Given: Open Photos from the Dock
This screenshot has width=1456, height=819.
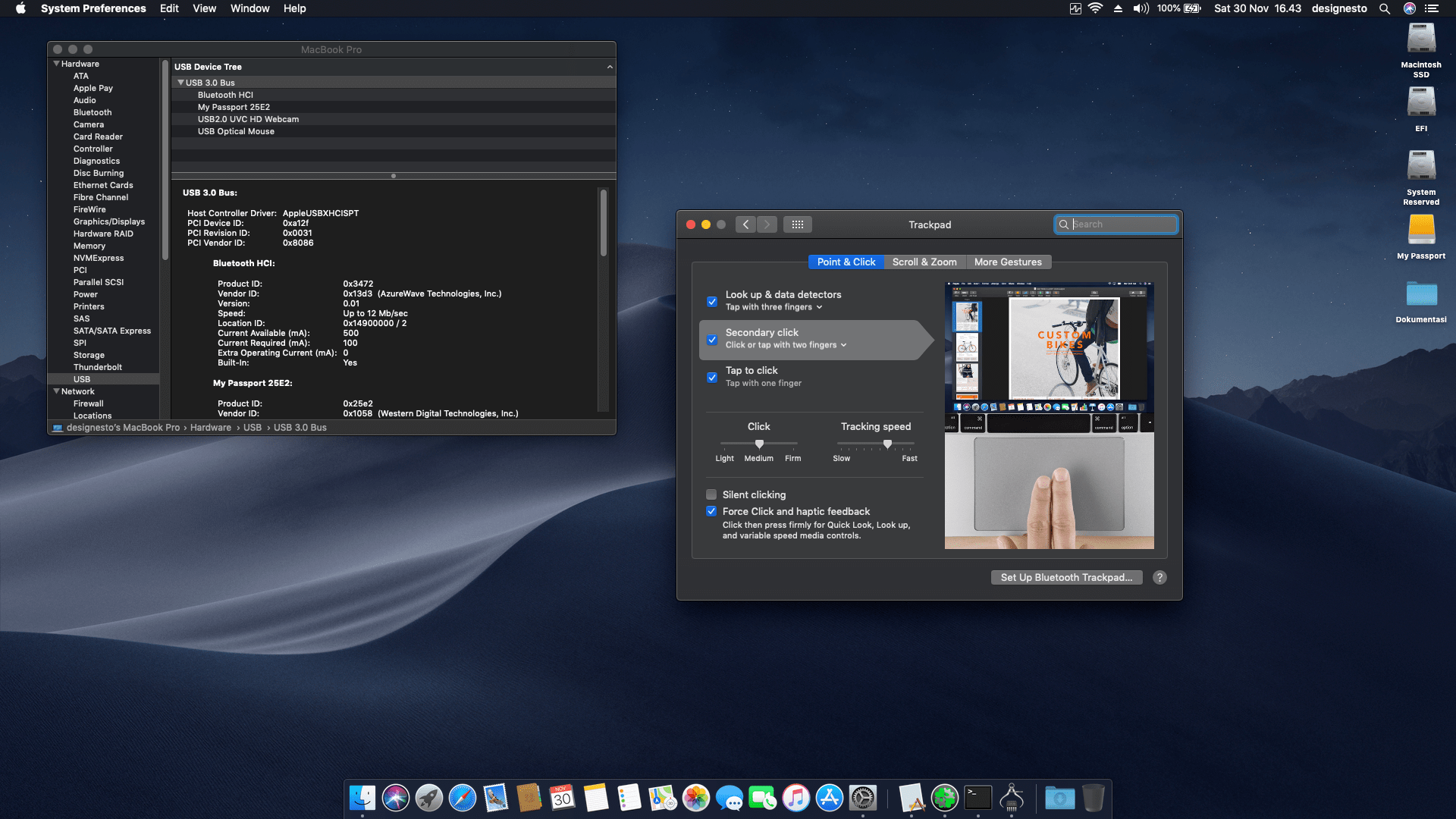Looking at the screenshot, I should [x=695, y=798].
